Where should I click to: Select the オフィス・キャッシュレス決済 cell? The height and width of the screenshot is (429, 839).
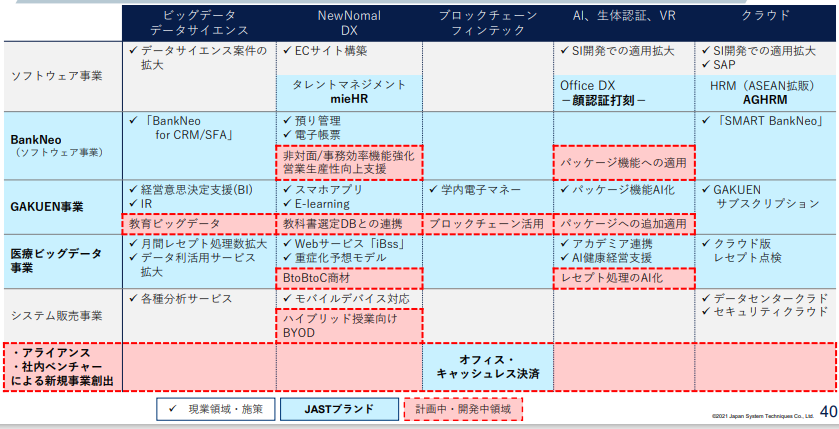(x=487, y=366)
